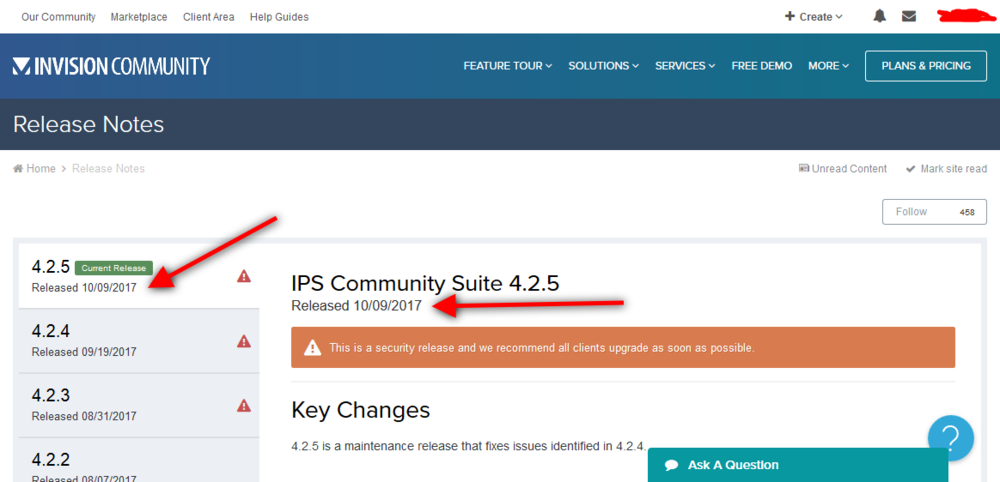Click the Invision Community logo

point(111,66)
